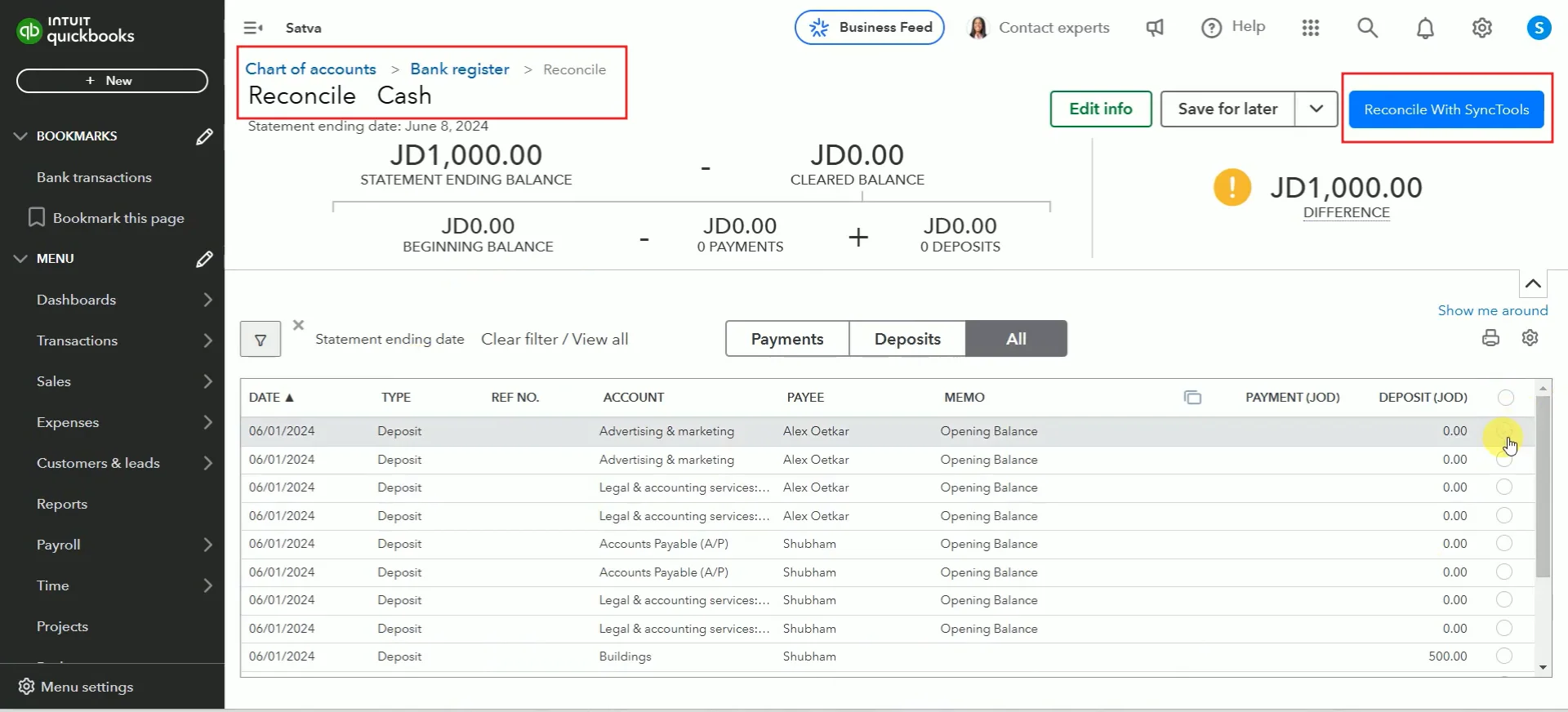The height and width of the screenshot is (712, 1568).
Task: Click Reconcile With SyncTools button
Action: (1445, 109)
